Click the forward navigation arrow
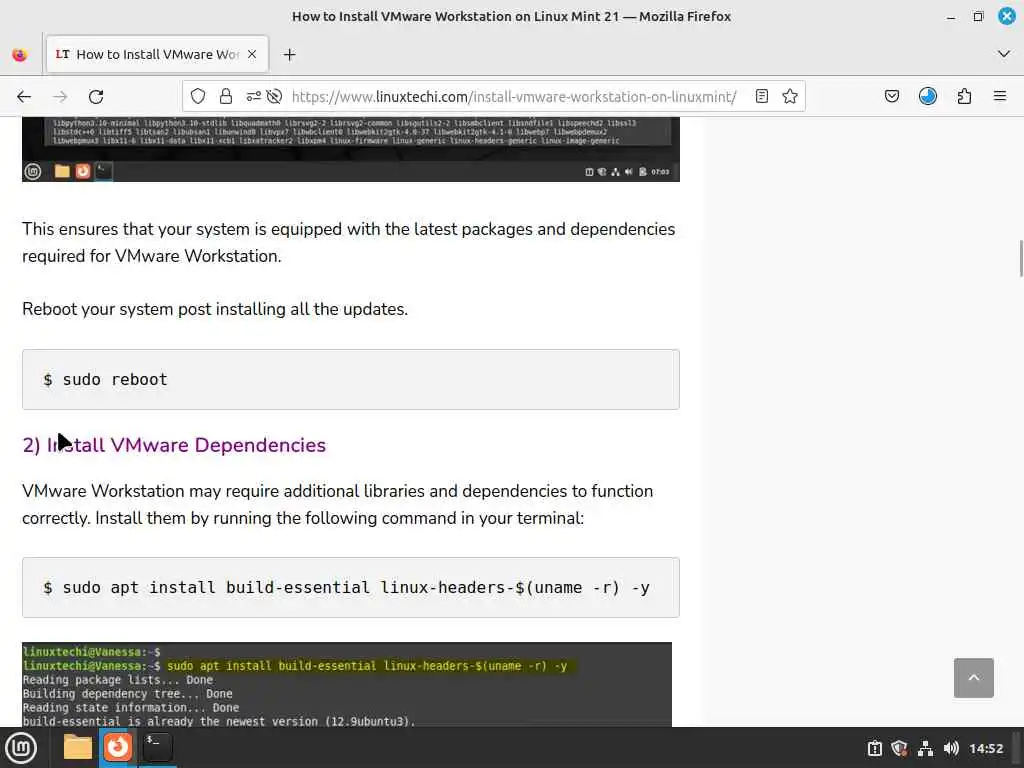Viewport: 1024px width, 768px height. 60,97
